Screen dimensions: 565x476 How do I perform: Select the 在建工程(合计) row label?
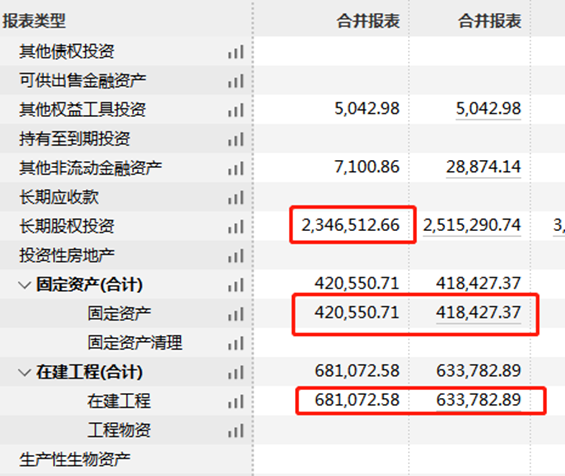[89, 372]
